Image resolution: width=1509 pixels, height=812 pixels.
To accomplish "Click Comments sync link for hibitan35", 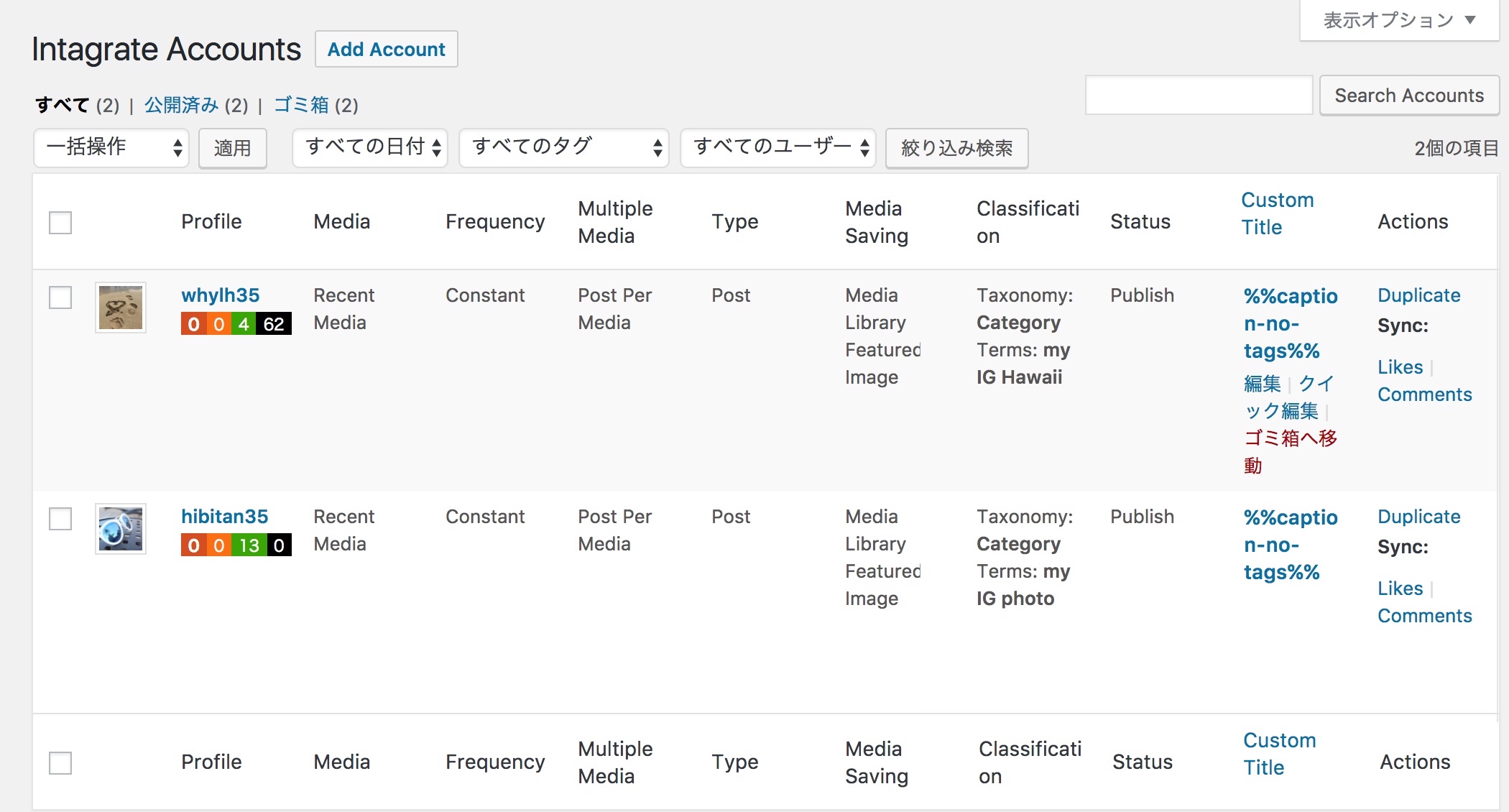I will pyautogui.click(x=1424, y=616).
